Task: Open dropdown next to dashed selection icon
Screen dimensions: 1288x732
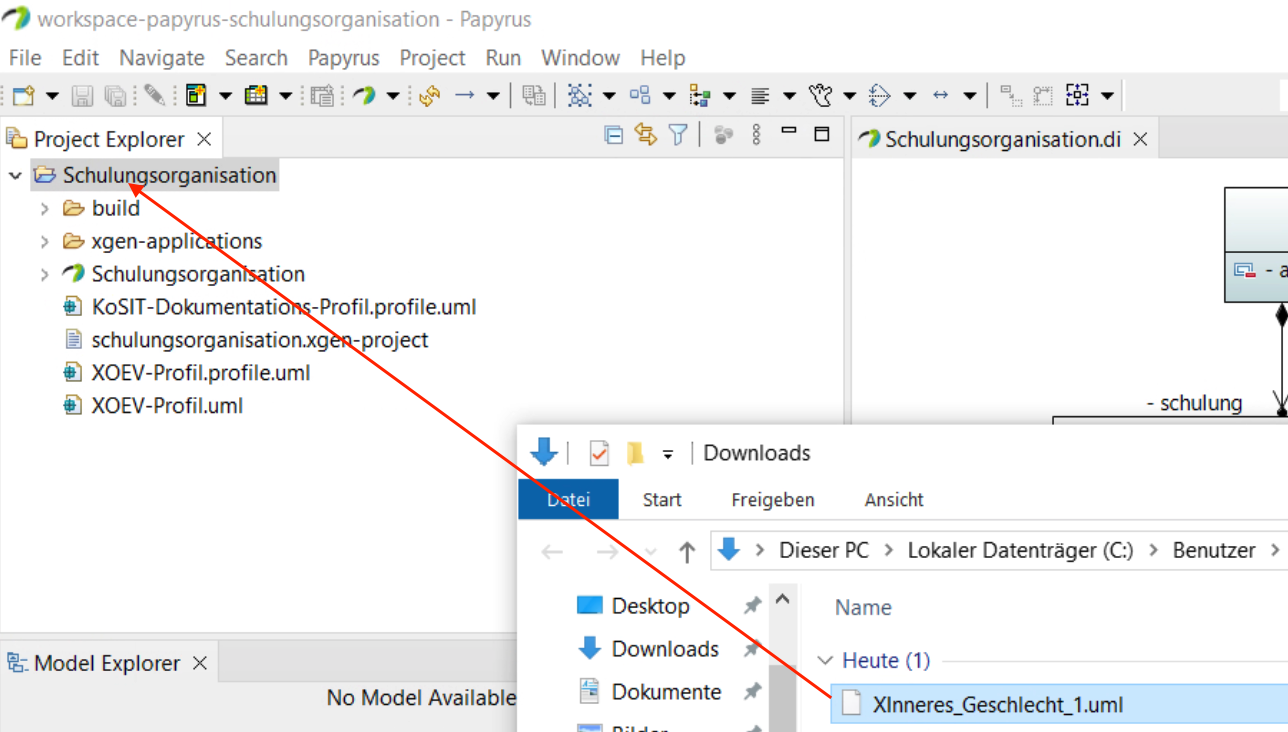Action: [x=1106, y=96]
